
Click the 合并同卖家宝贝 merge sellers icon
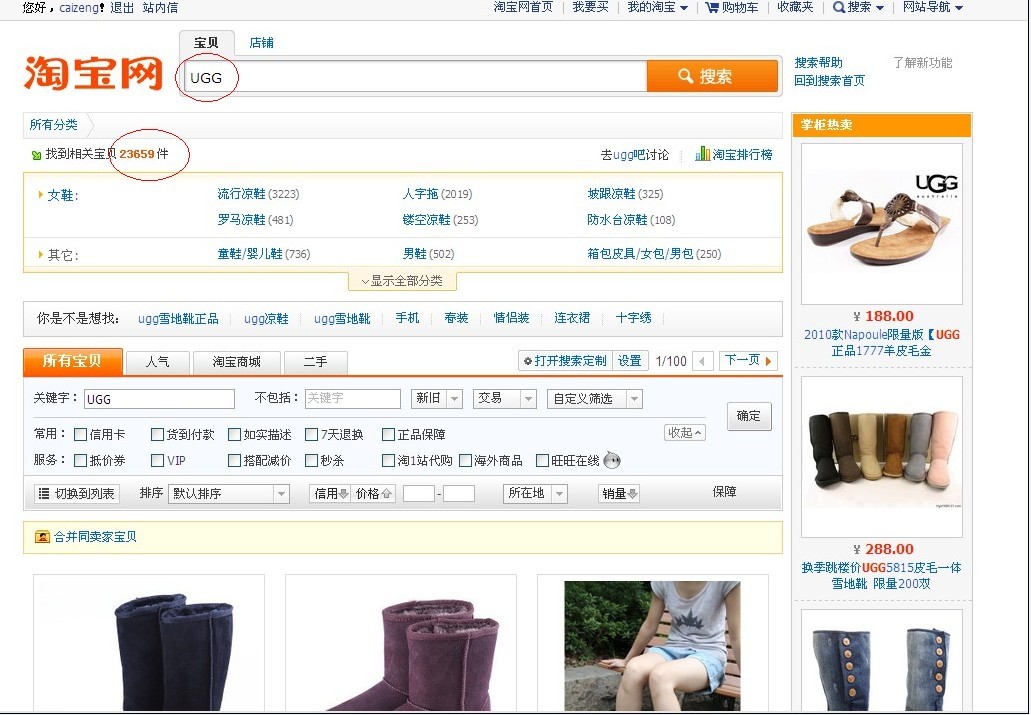42,537
